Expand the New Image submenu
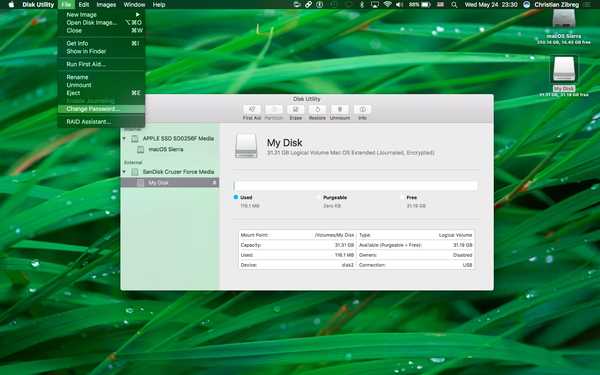Screen dimensions: 600x375 (x=101, y=15)
